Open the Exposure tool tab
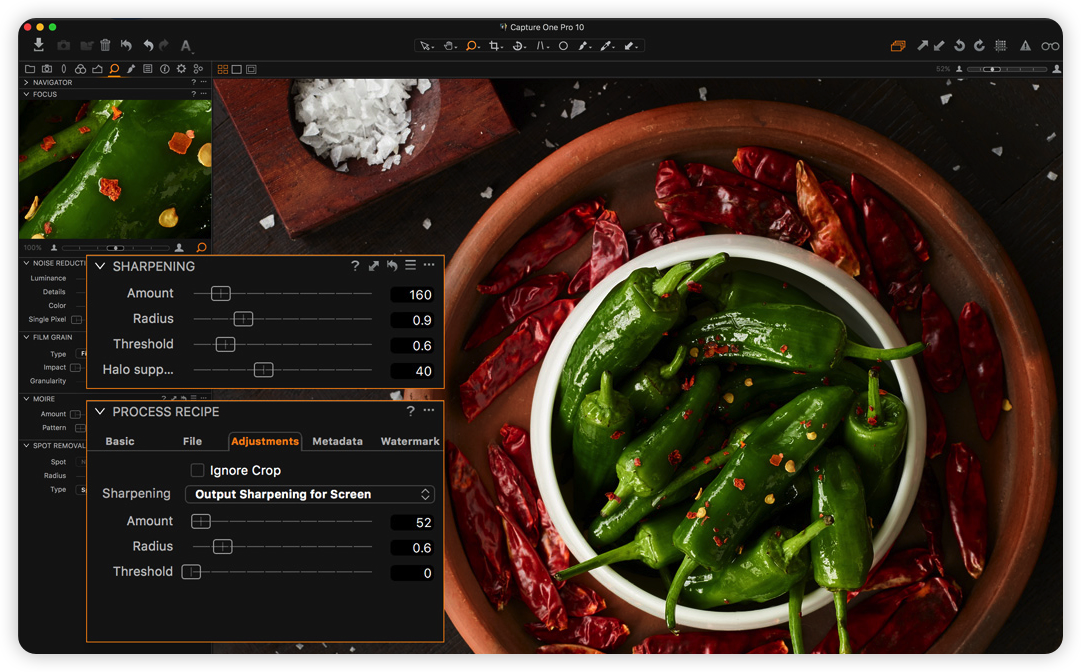1081x672 pixels. coord(97,69)
